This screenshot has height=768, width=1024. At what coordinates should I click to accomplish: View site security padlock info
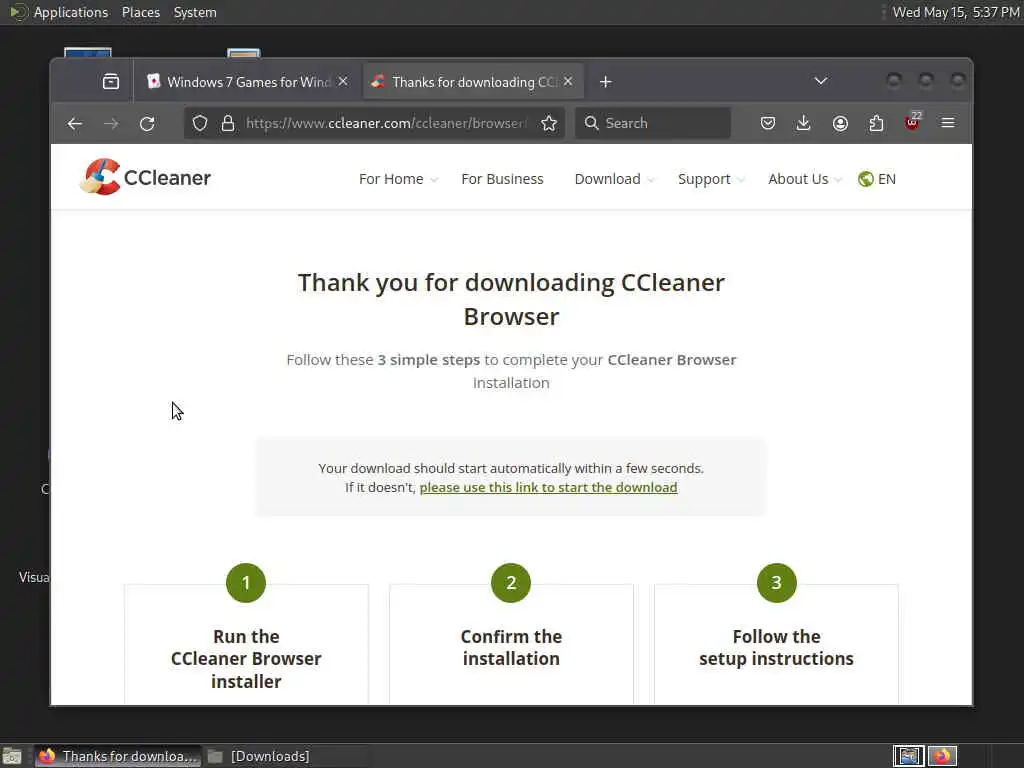click(228, 123)
